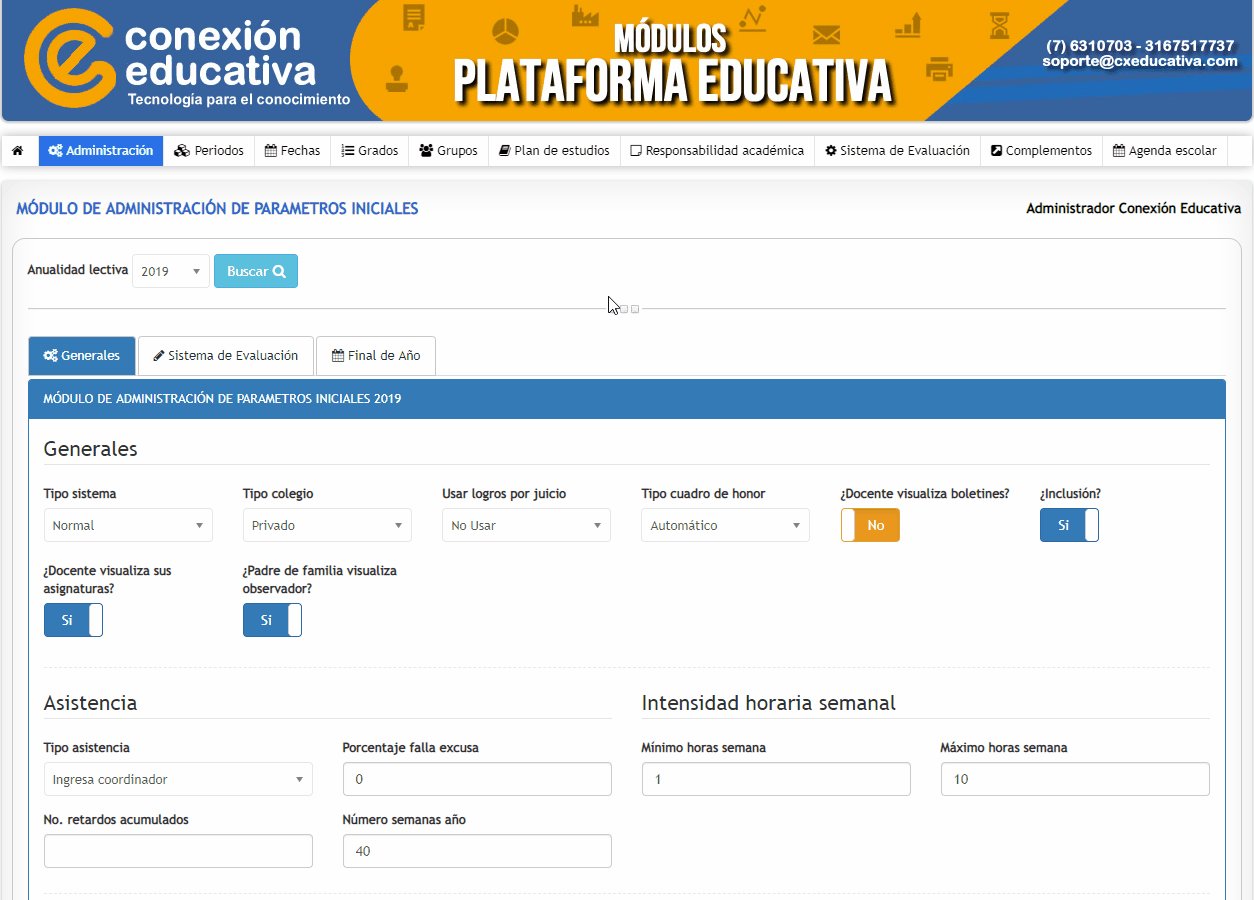Open the Fechas calendar menu item
Viewport: 1254px width, 900px height.
coord(292,151)
